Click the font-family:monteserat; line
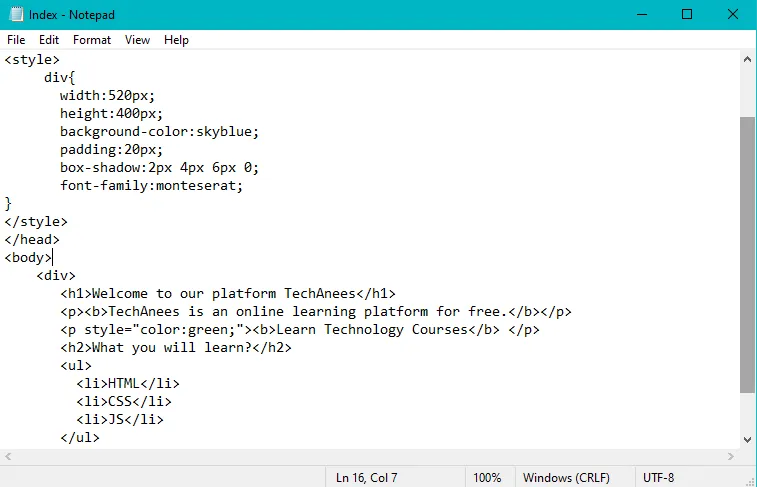757x487 pixels. 151,185
